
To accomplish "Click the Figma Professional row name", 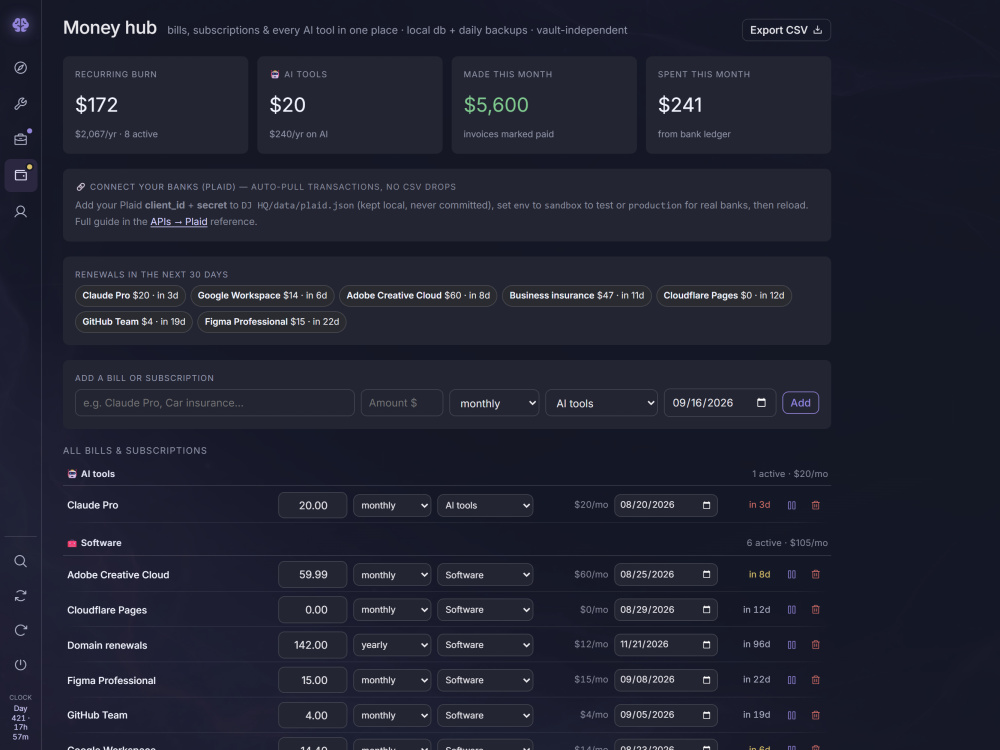I will 112,680.
